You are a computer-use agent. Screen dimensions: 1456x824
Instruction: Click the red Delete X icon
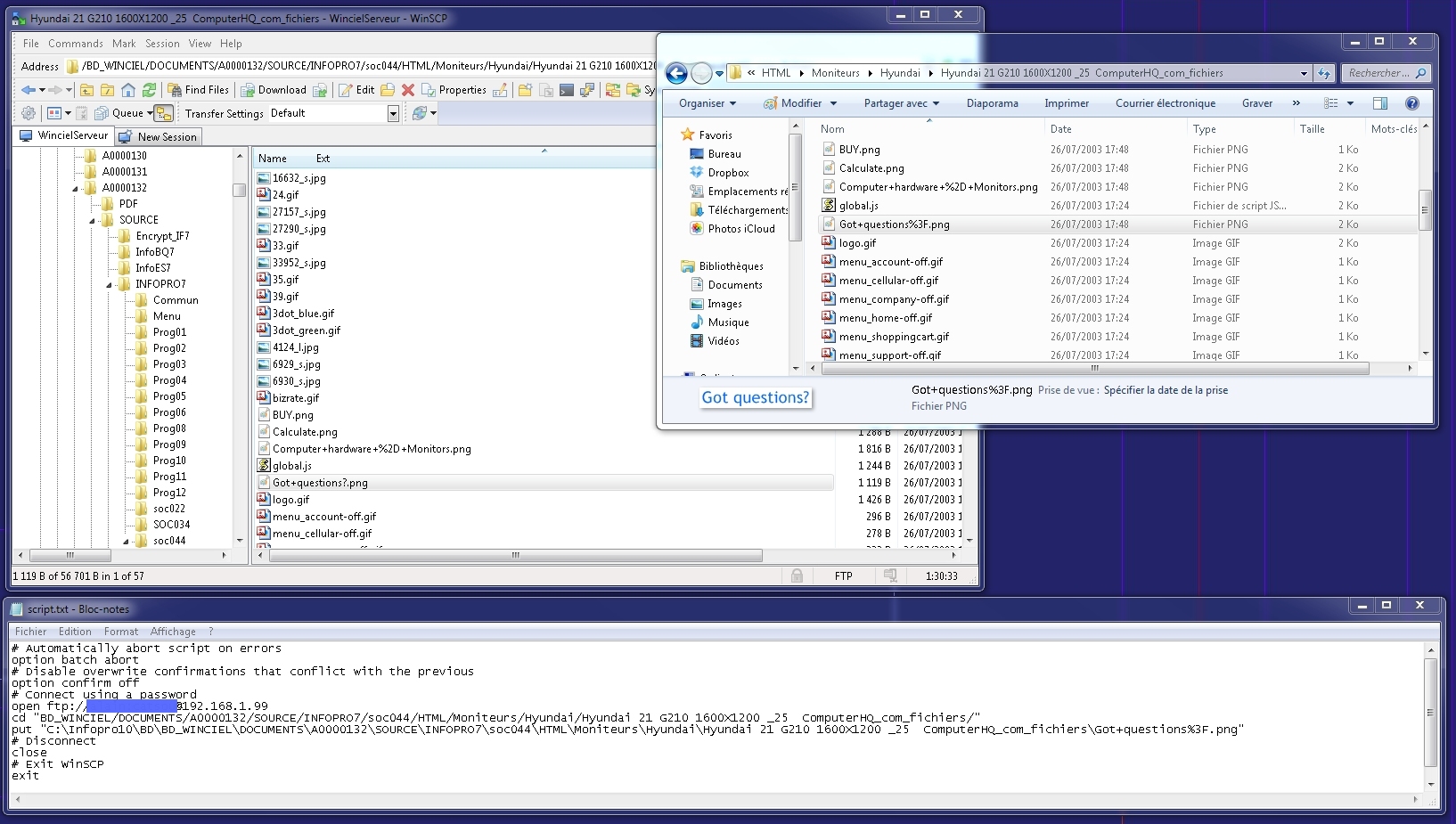[x=408, y=90]
